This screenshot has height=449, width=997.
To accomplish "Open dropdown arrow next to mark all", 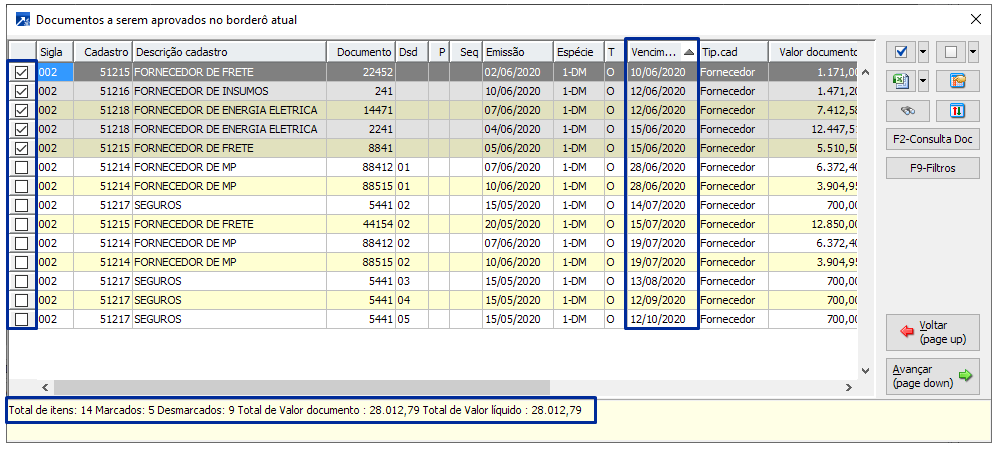I will click(924, 52).
